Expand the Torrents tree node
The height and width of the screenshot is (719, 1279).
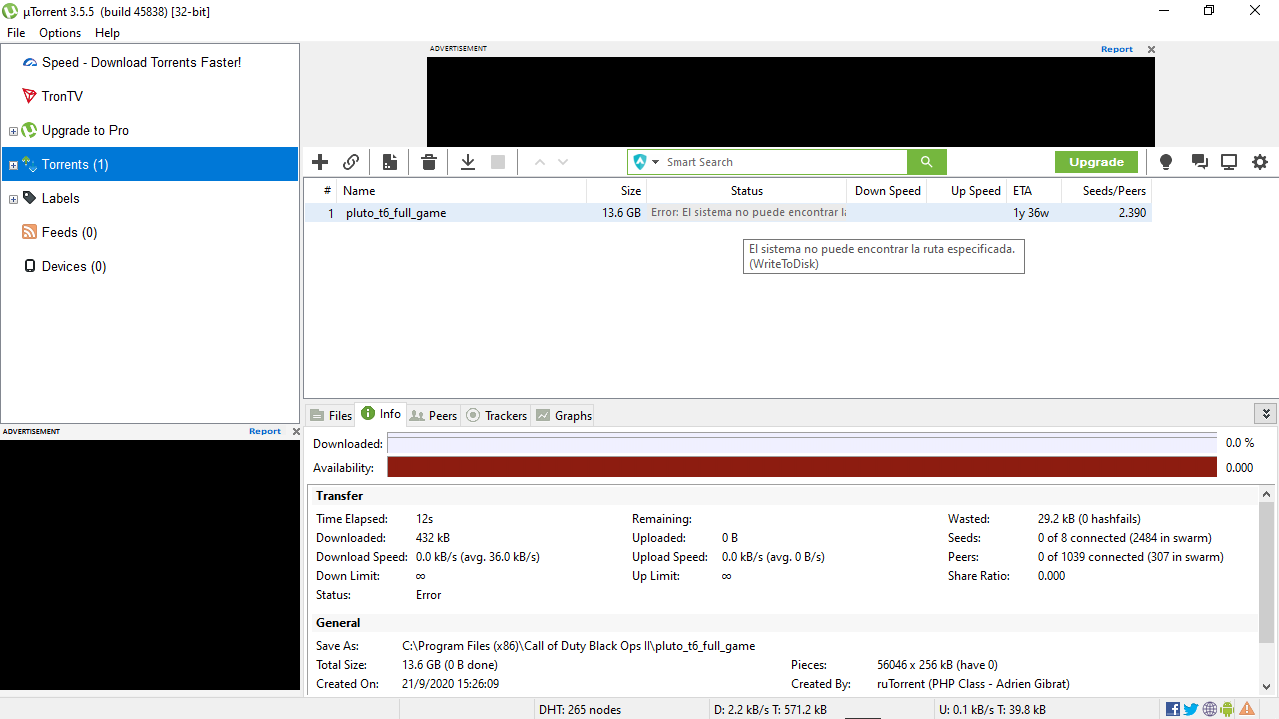(13, 165)
